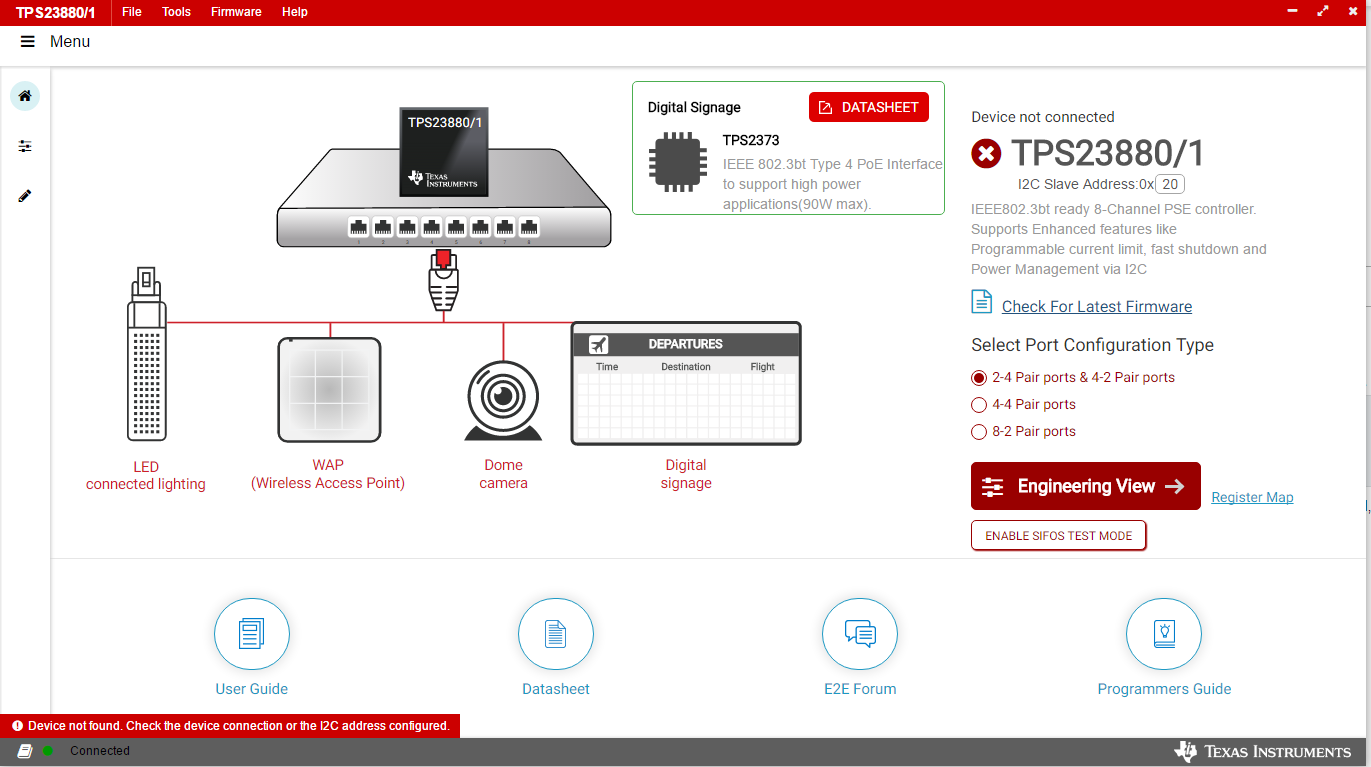Open the File menu
The width and height of the screenshot is (1371, 767).
[x=132, y=12]
